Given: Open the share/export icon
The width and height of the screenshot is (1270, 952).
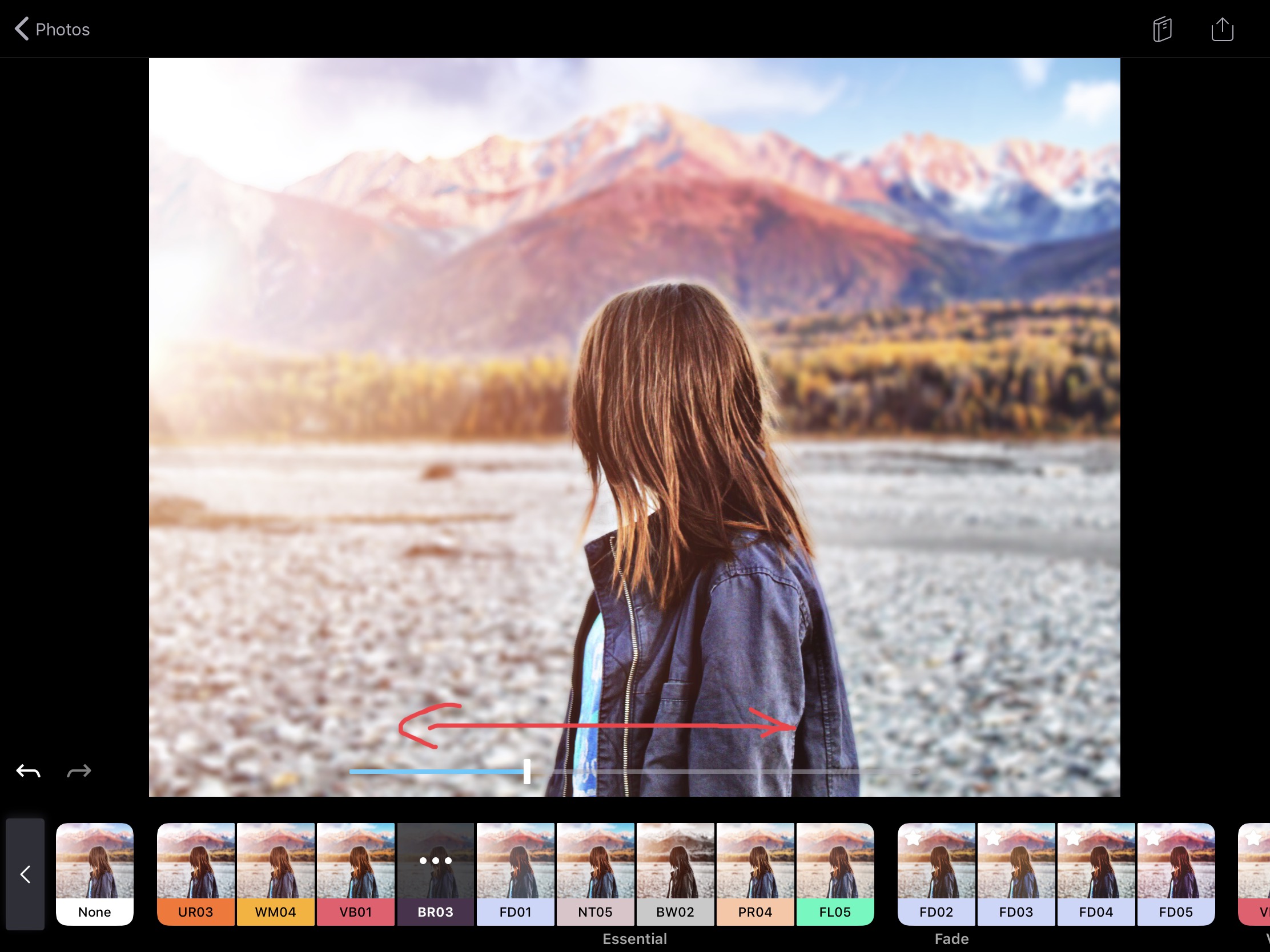Looking at the screenshot, I should 1222,29.
